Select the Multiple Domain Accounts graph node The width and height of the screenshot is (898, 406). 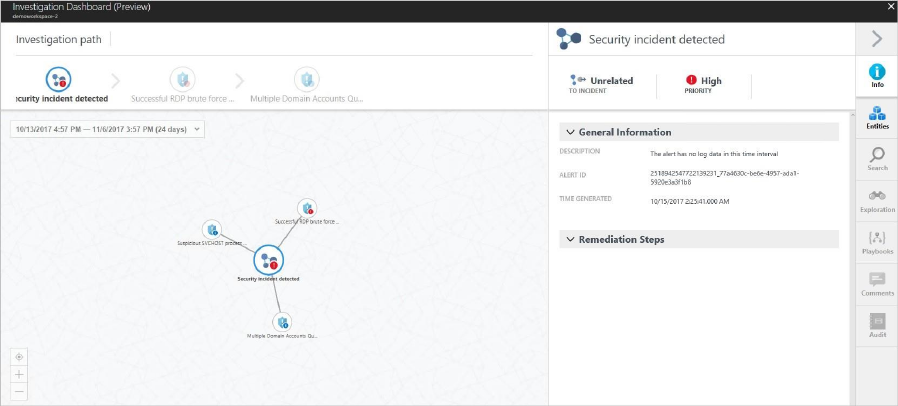(x=282, y=322)
